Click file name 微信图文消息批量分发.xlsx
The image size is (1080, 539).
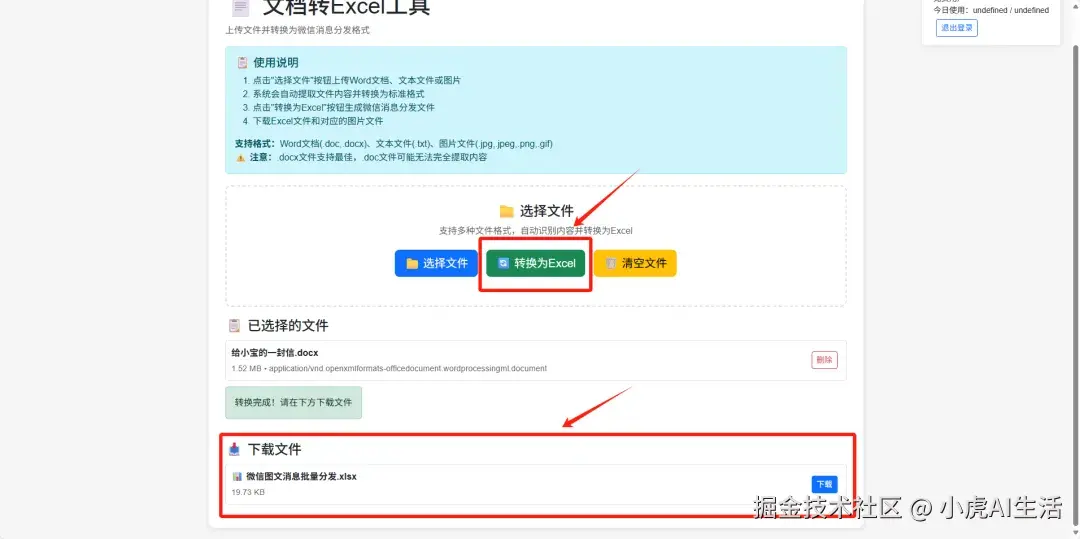pyautogui.click(x=301, y=476)
